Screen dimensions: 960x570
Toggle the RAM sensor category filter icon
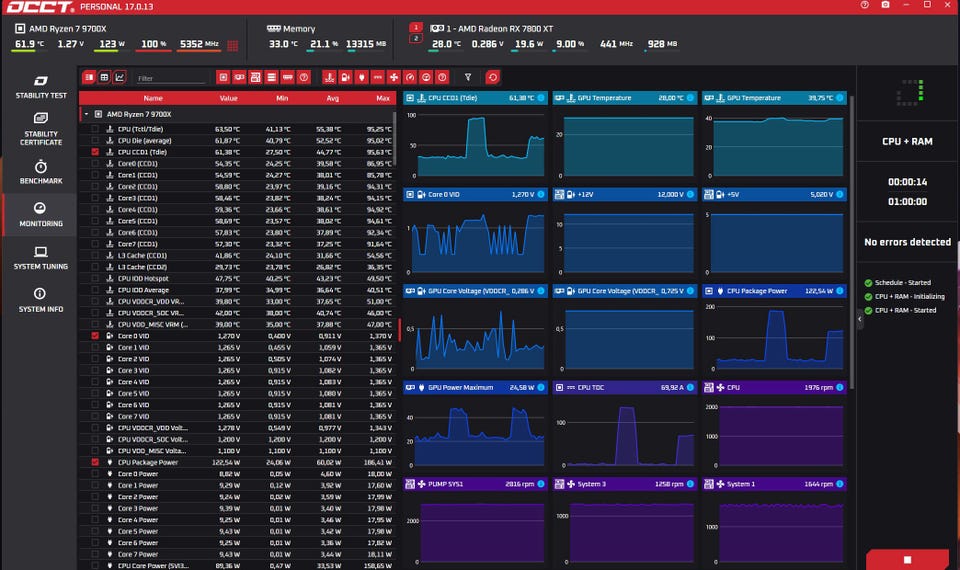[288, 77]
